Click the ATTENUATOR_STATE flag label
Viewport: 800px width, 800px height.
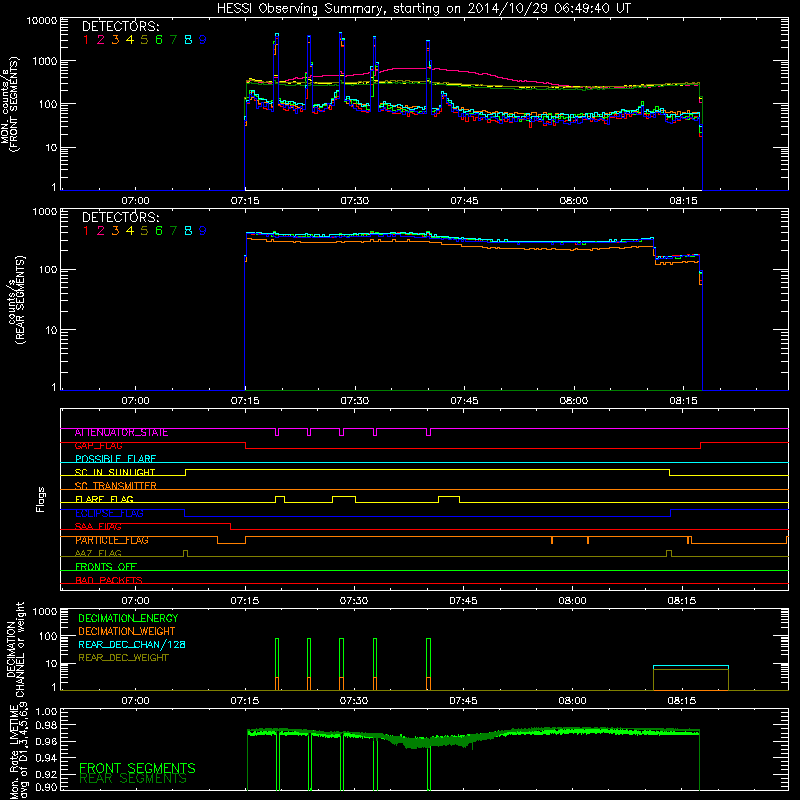(121, 433)
